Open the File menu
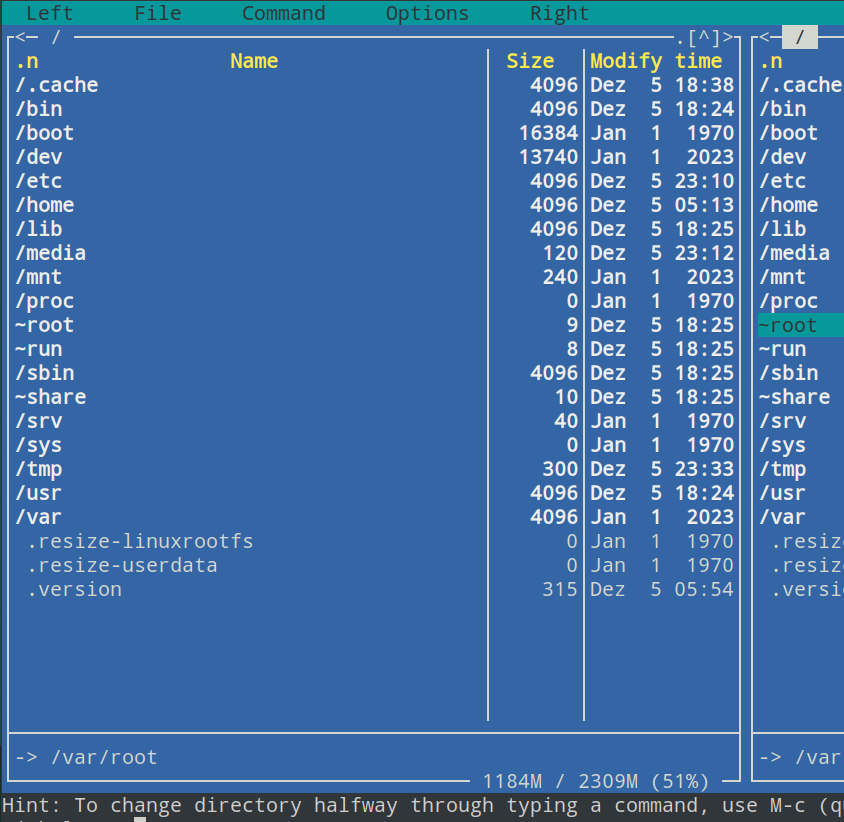This screenshot has height=822, width=844. click(x=158, y=13)
